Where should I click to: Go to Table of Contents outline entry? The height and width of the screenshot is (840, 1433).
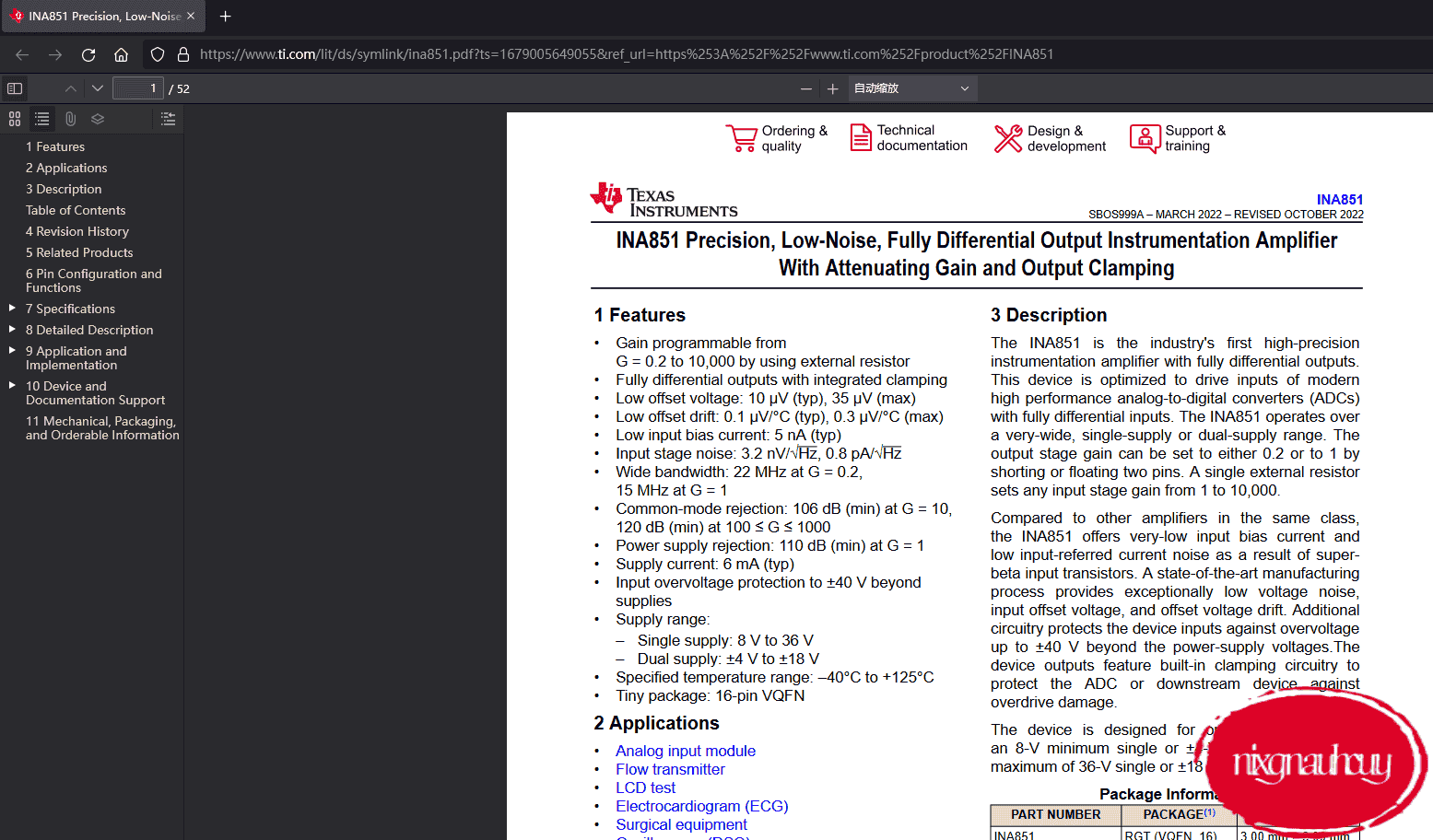pyautogui.click(x=76, y=210)
